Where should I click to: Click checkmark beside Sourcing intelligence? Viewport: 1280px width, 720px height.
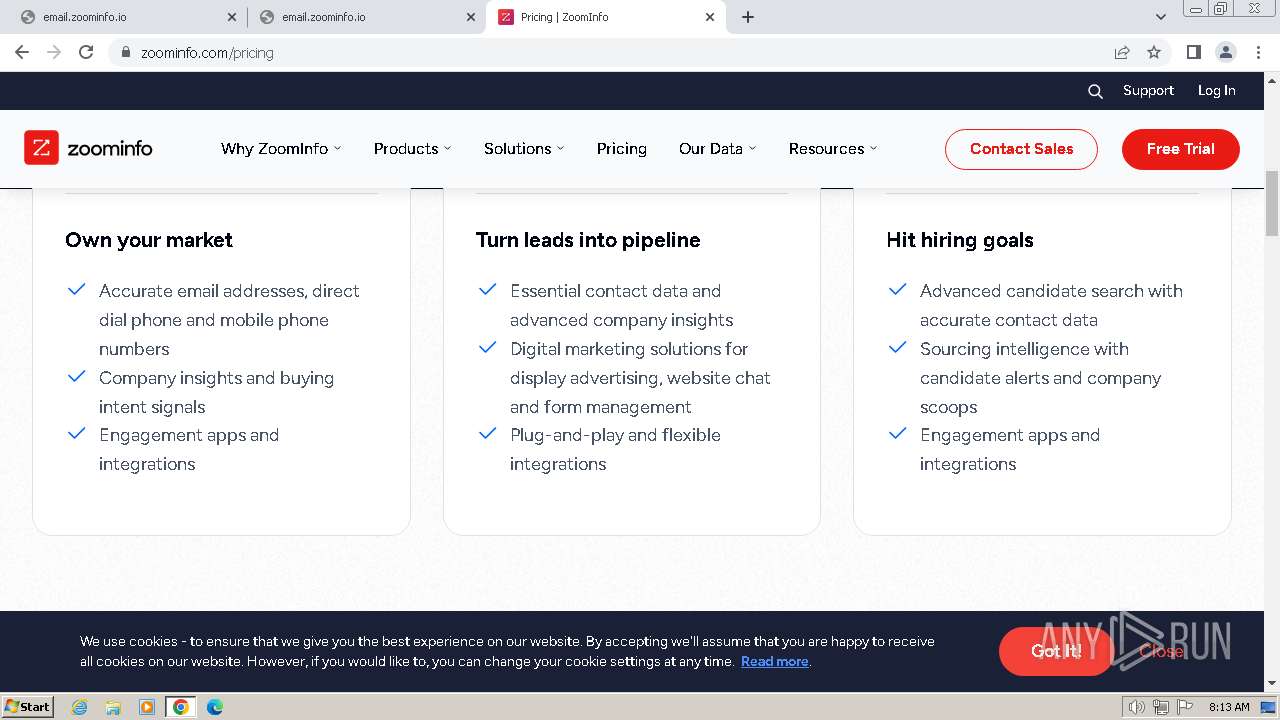pos(897,348)
